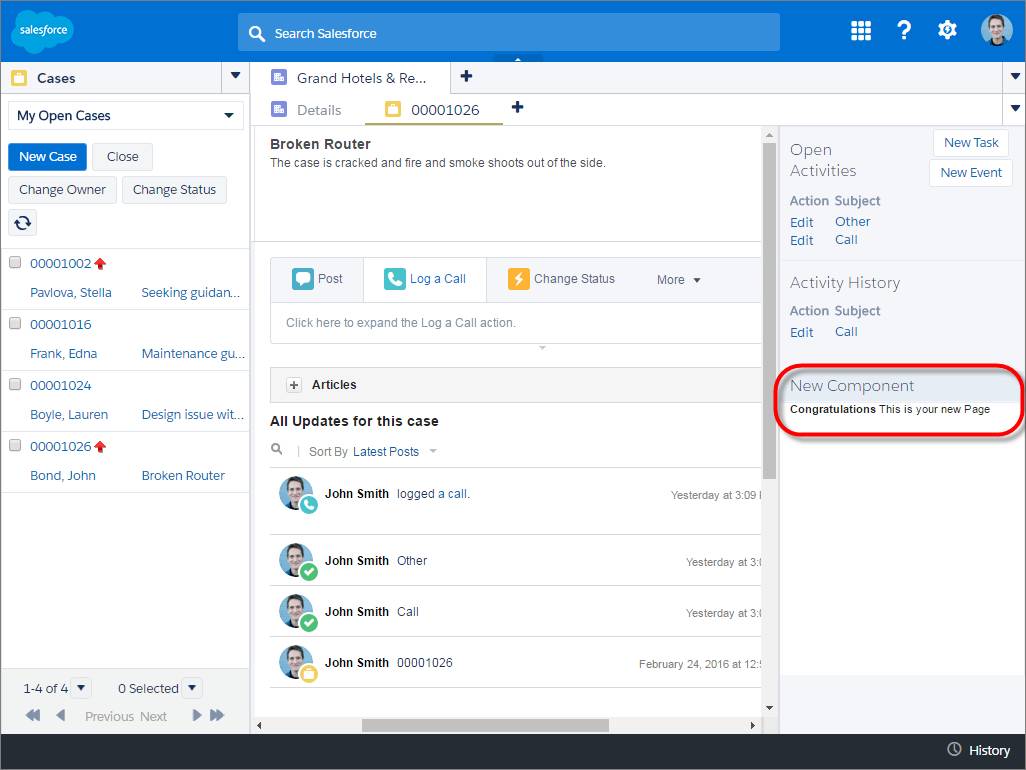Open case number 00001016 link
Viewport: 1026px width, 770px height.
(61, 324)
